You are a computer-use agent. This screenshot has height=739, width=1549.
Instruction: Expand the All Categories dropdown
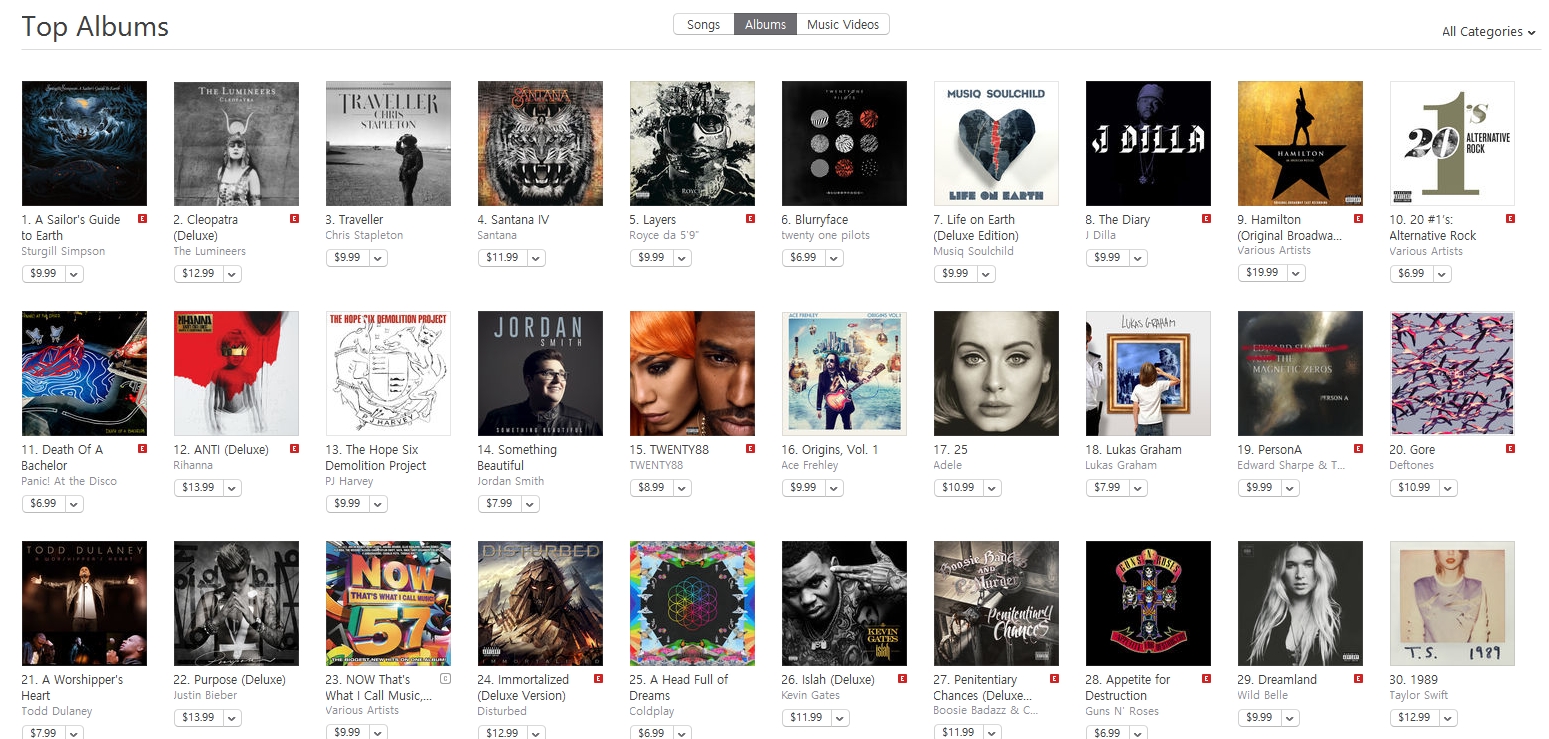(1488, 32)
